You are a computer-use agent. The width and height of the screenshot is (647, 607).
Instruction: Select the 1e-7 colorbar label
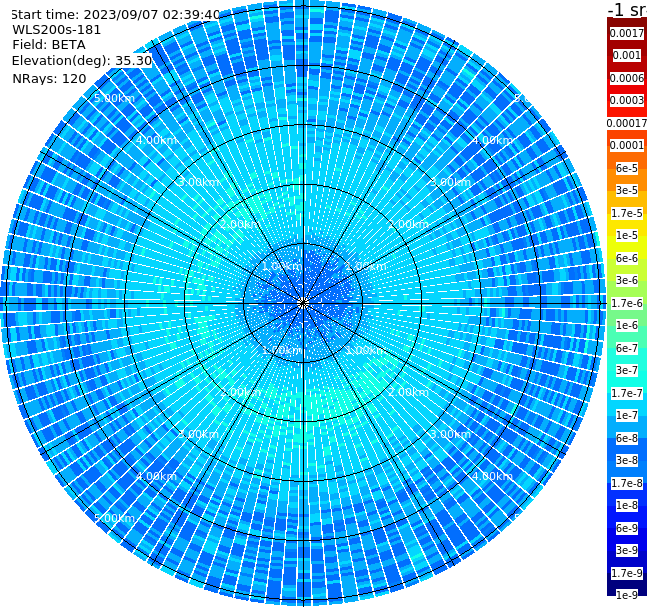627,415
